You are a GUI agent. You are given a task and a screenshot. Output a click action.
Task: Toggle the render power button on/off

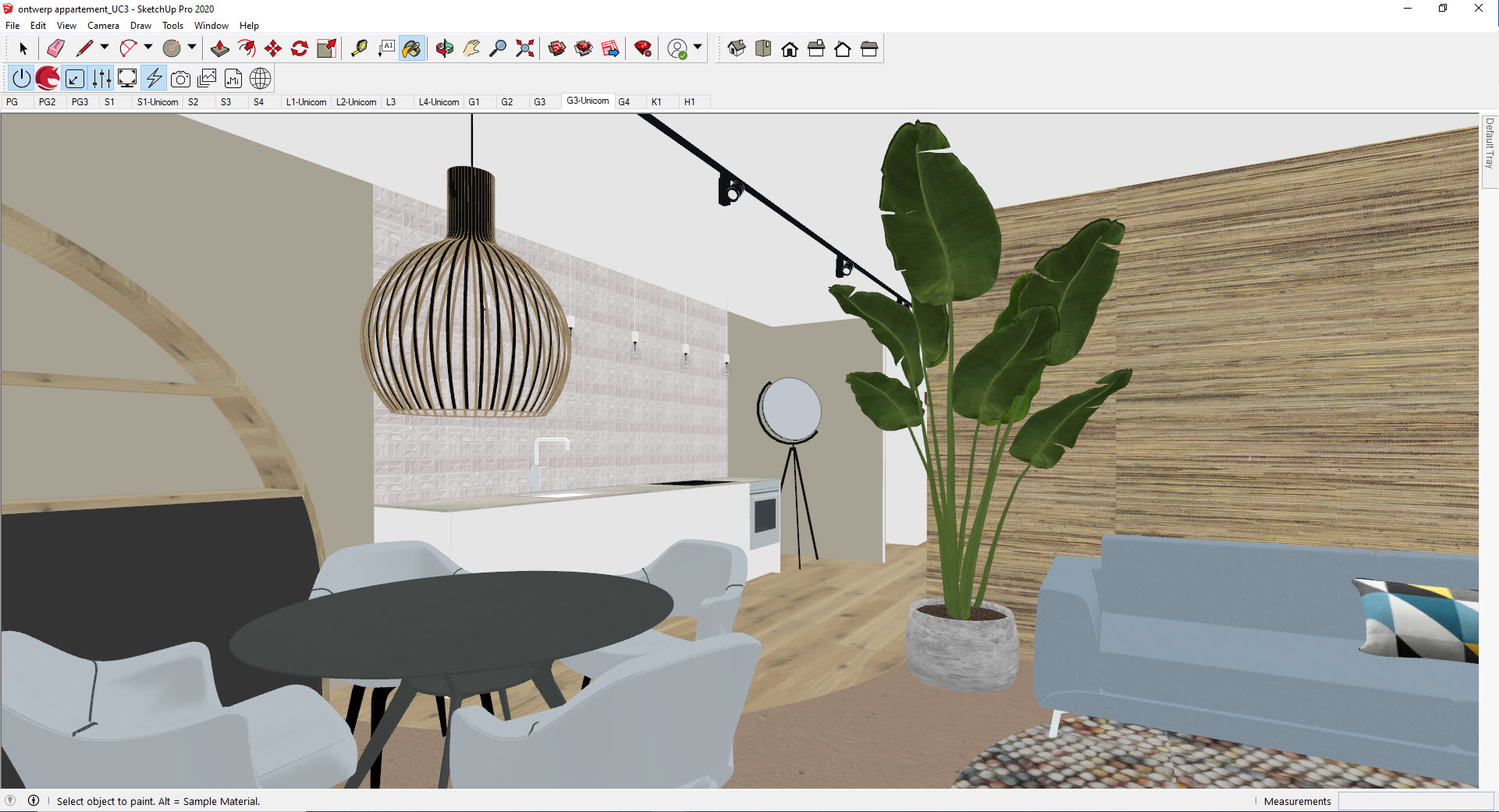pos(22,79)
